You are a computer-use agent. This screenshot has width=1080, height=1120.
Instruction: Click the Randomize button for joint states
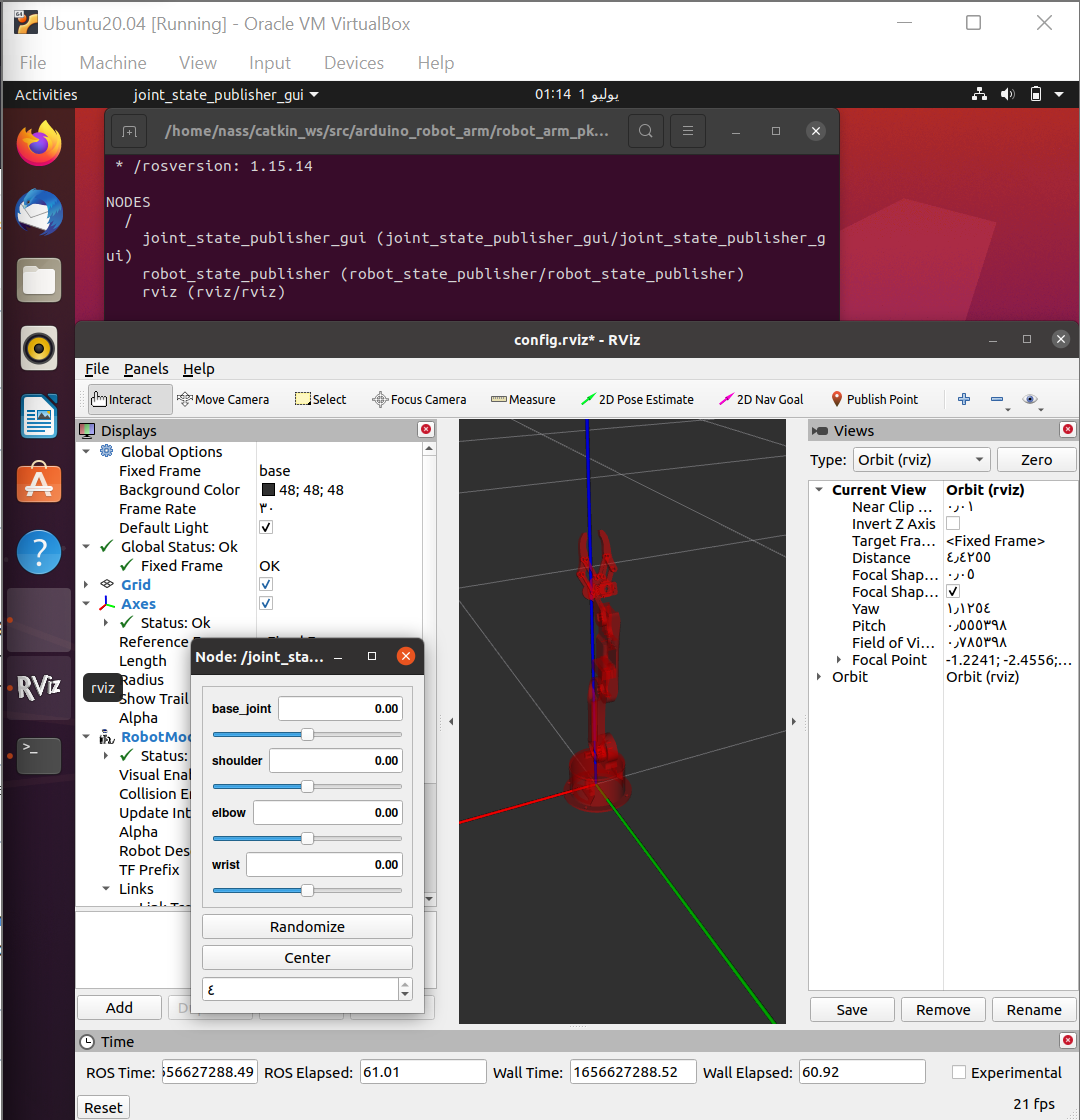(307, 926)
